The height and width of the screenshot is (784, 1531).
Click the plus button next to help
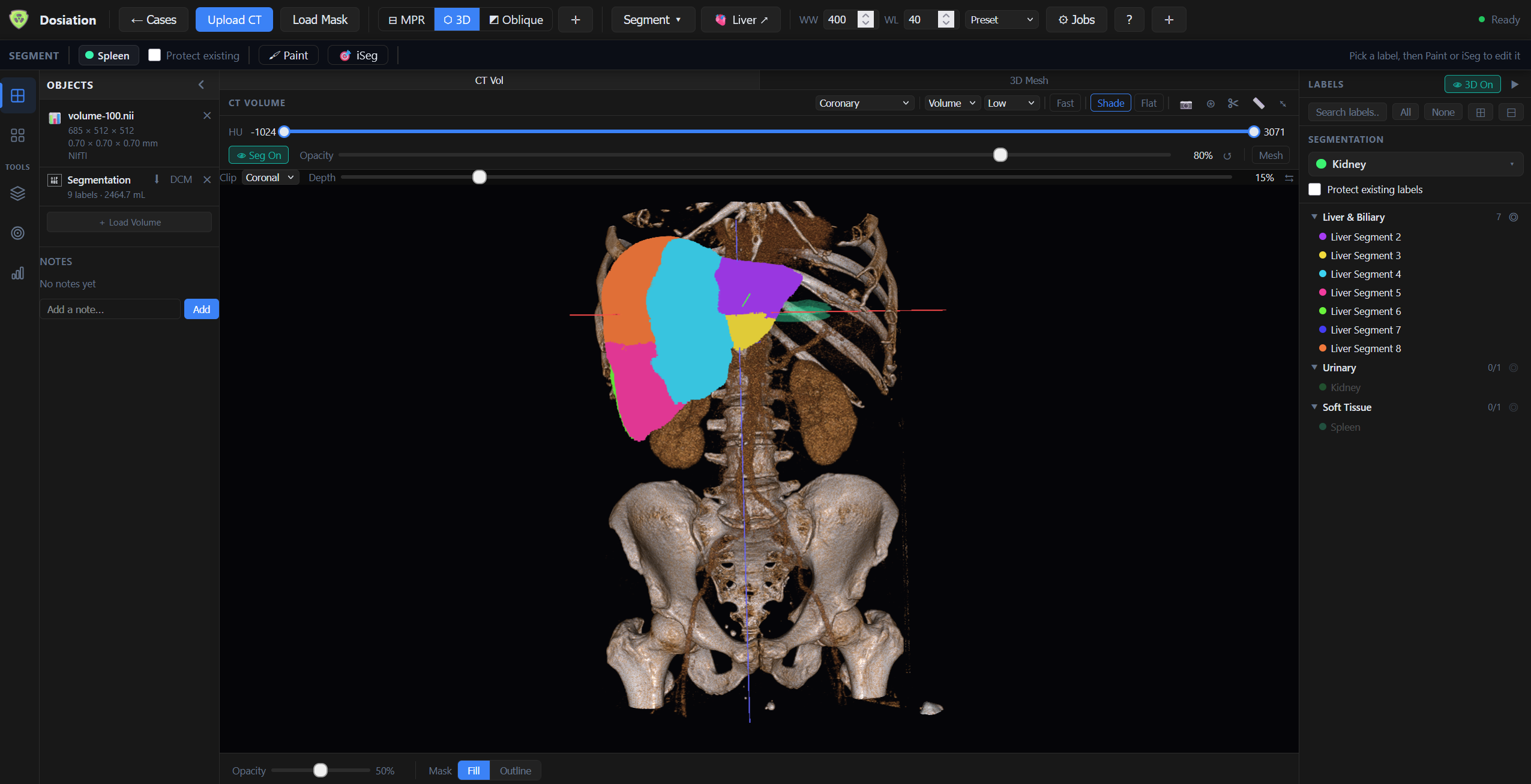(1169, 20)
